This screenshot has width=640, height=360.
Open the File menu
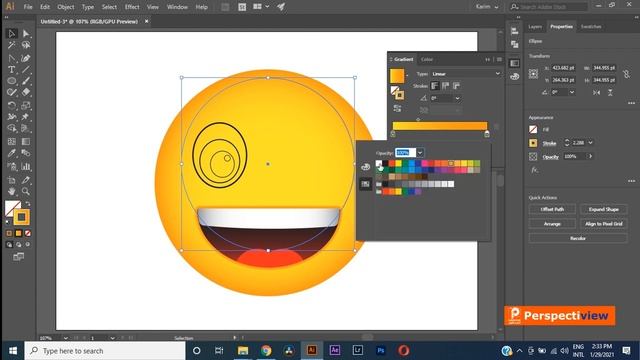(x=28, y=7)
